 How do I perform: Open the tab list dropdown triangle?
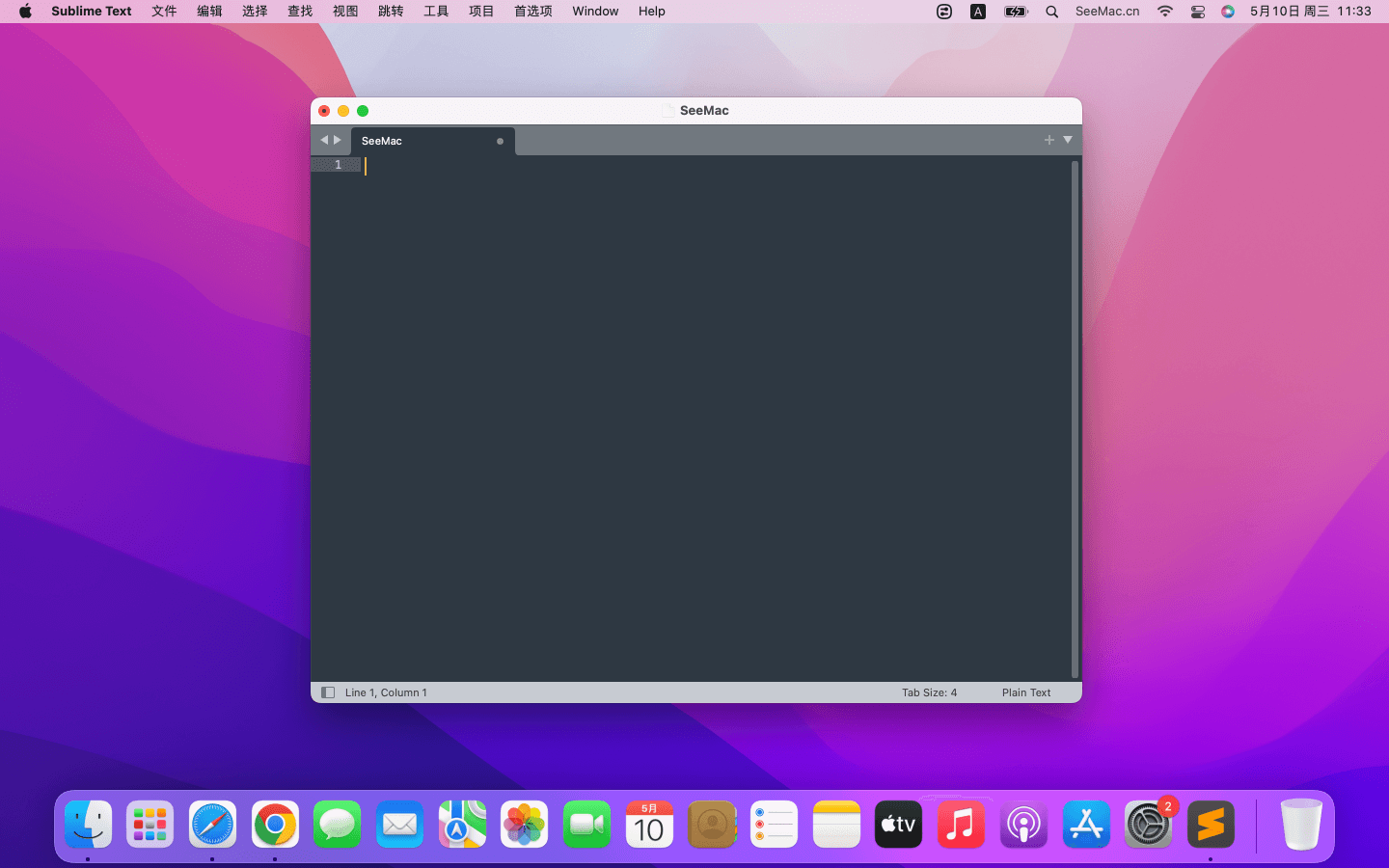1068,140
